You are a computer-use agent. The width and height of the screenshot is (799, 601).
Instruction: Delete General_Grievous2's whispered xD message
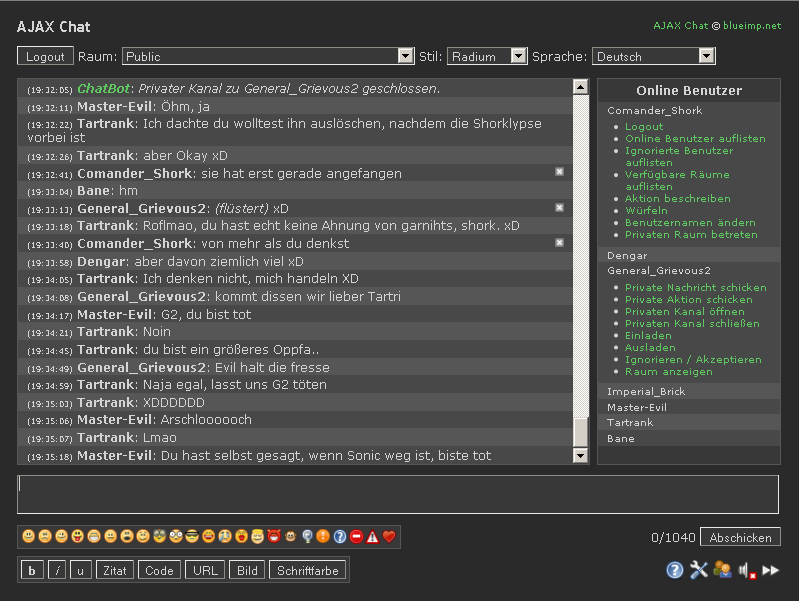560,207
